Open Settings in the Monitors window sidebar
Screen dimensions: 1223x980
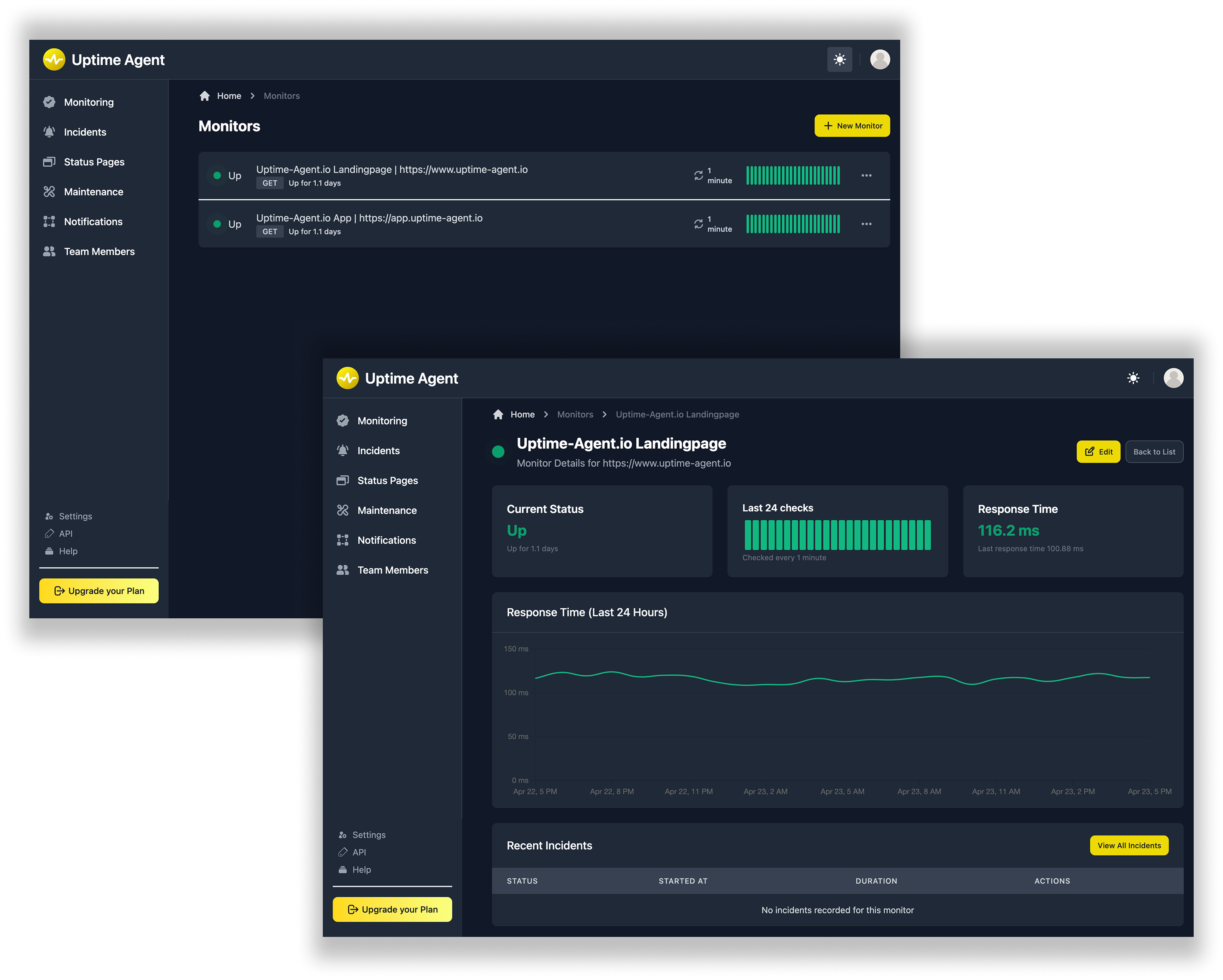pyautogui.click(x=75, y=517)
